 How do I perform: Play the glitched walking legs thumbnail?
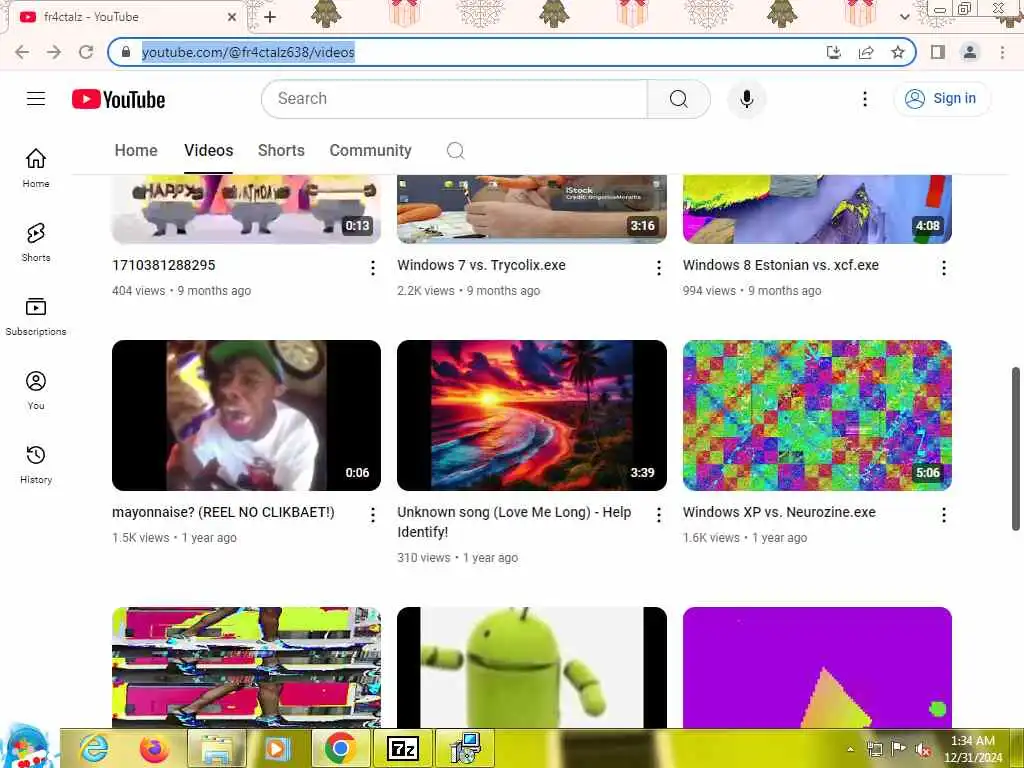coord(246,667)
